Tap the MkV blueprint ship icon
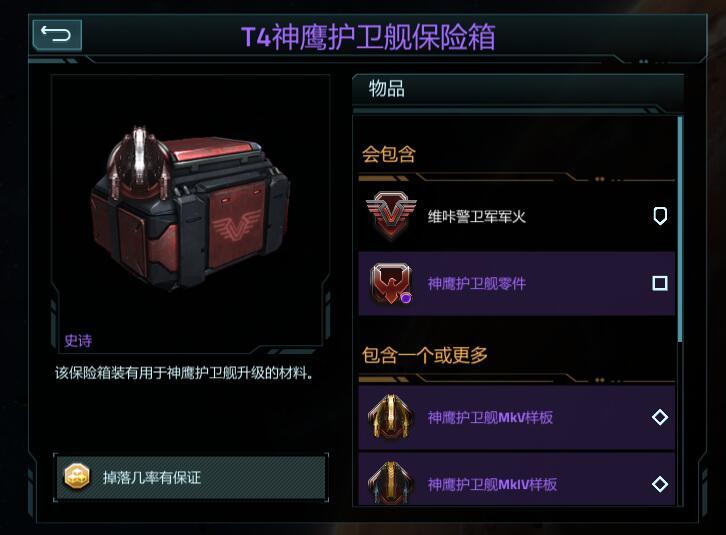 coord(391,417)
